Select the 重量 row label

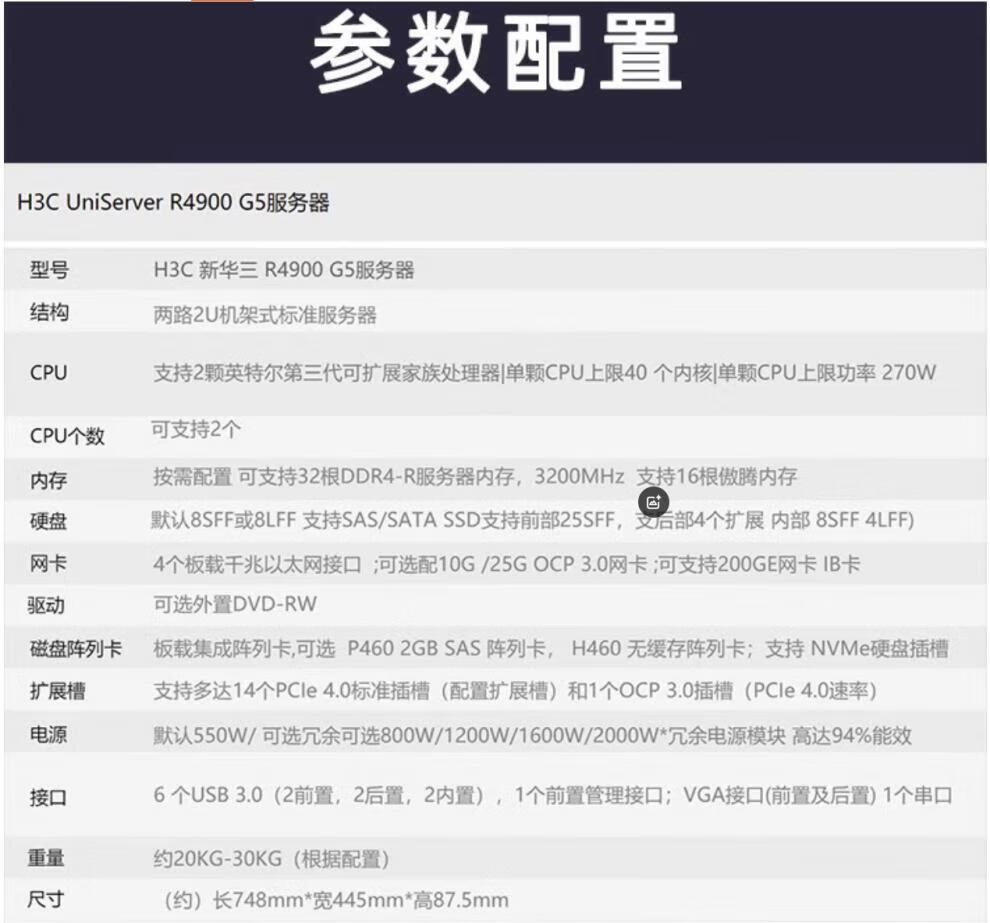47,858
